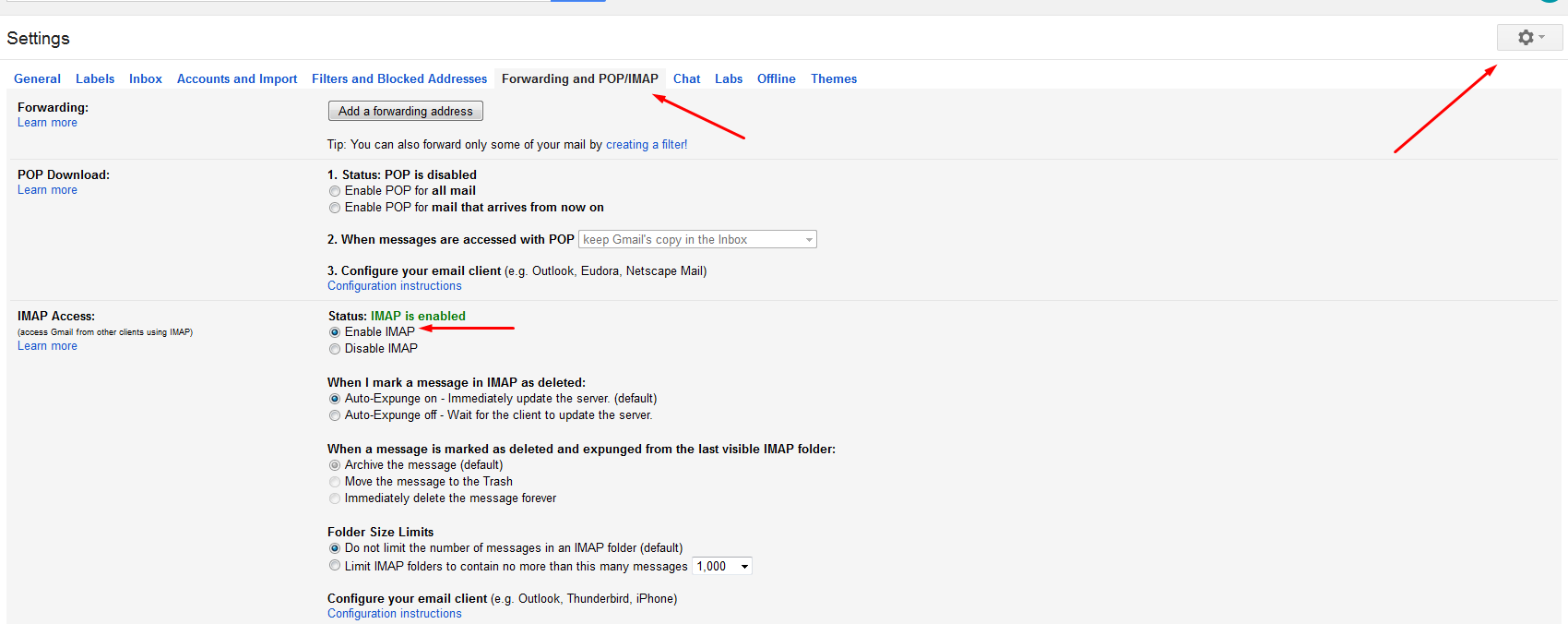The height and width of the screenshot is (624, 1568).
Task: Select Limit IMAP folders radio button
Action: tap(335, 566)
